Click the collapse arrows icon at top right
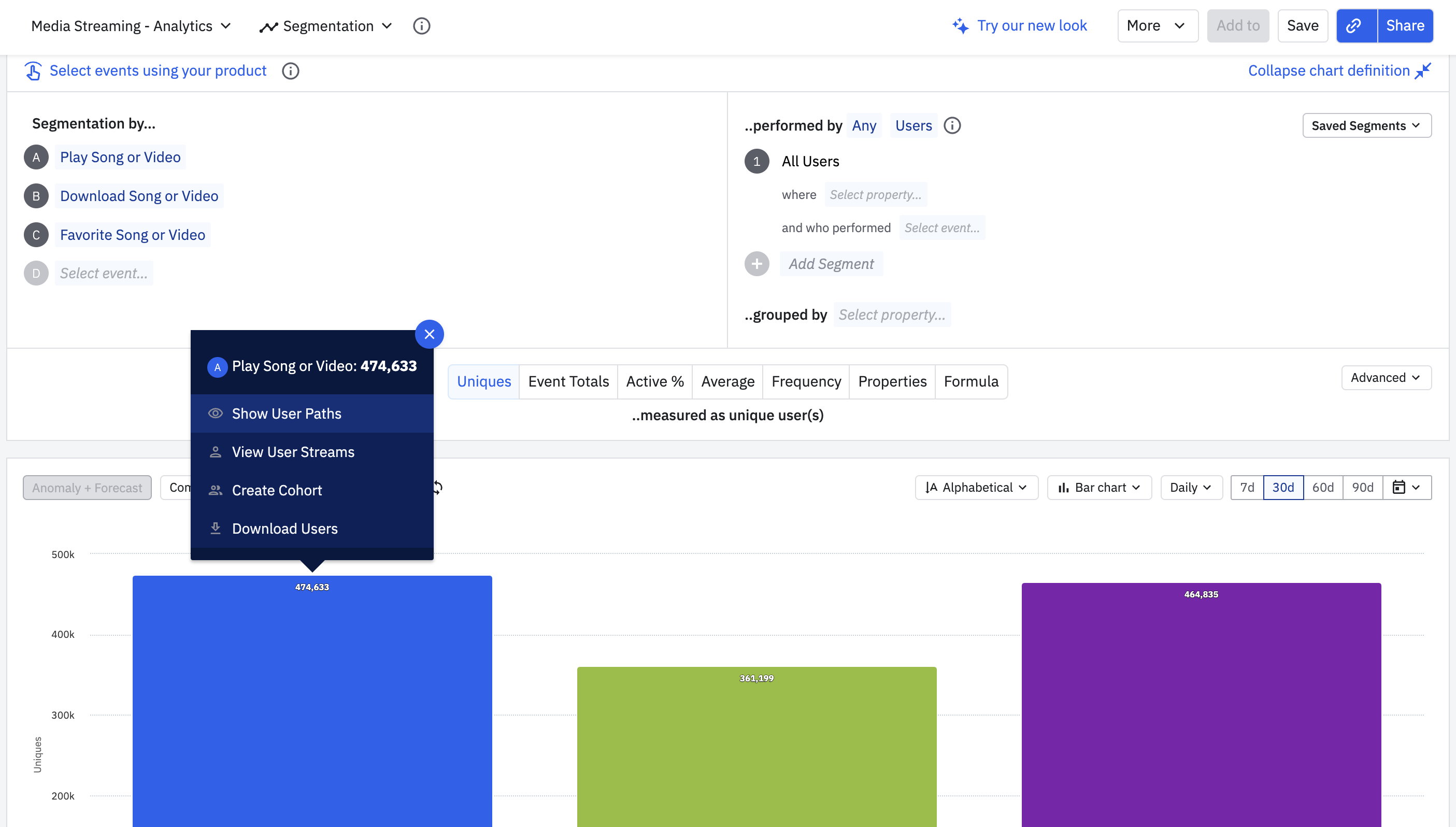The width and height of the screenshot is (1456, 827). [1423, 70]
